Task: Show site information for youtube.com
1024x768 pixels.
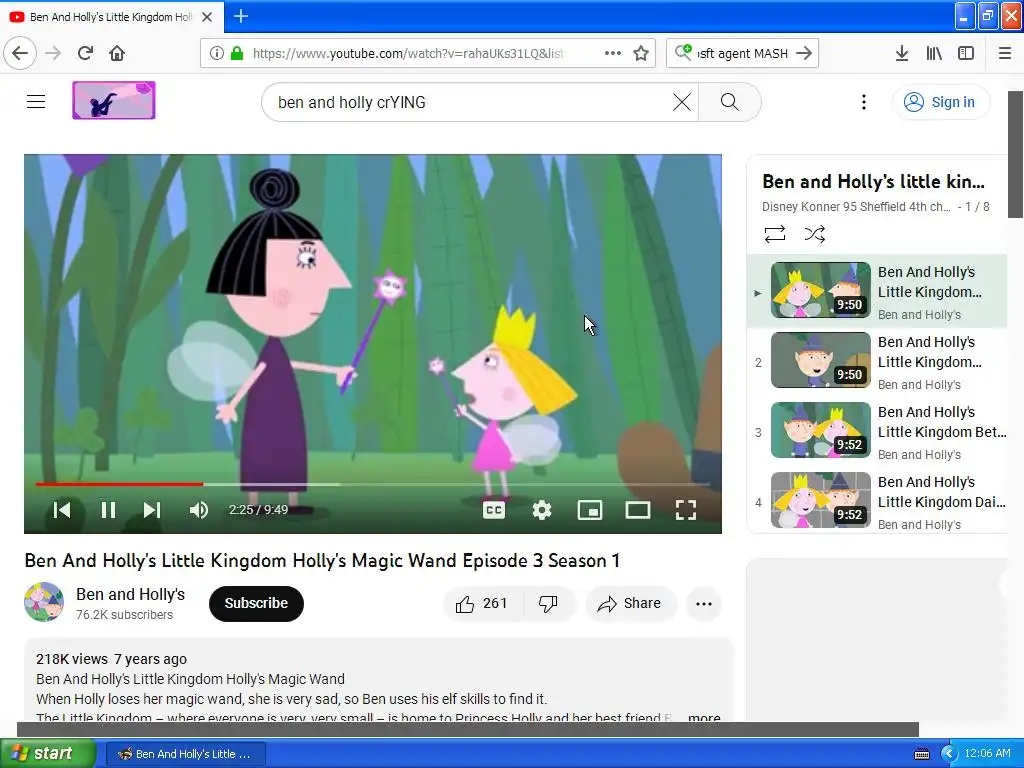Action: pyautogui.click(x=217, y=53)
